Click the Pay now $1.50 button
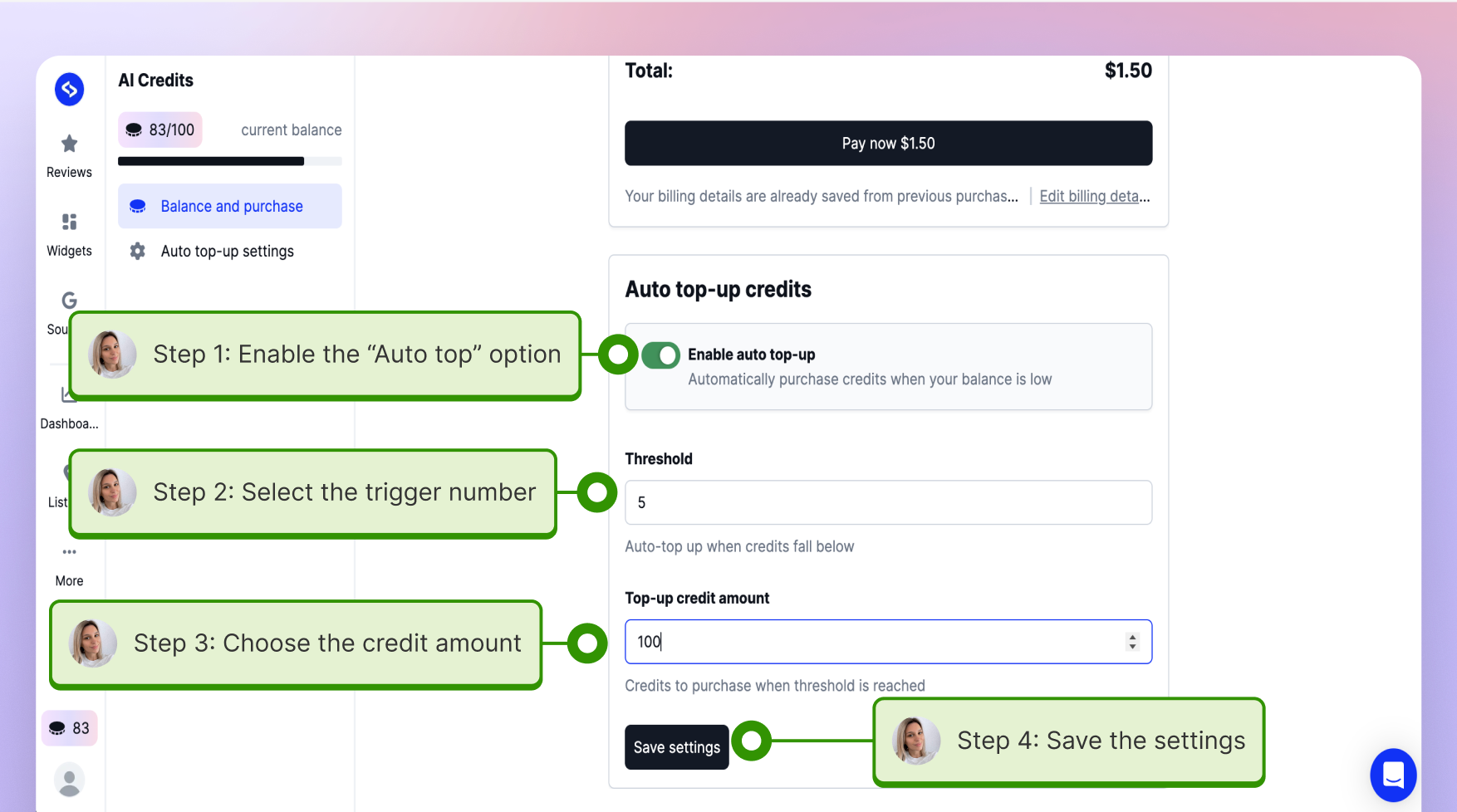Image resolution: width=1457 pixels, height=812 pixels. (888, 143)
